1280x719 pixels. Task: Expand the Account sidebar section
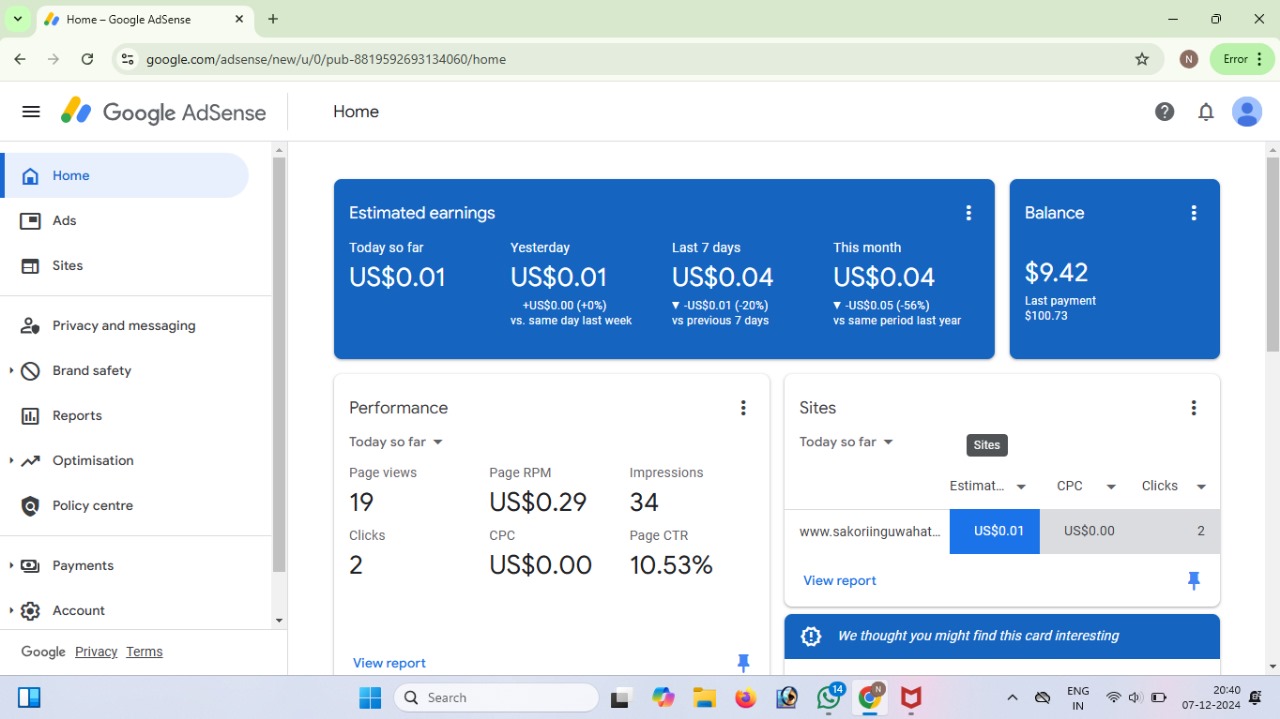click(11, 611)
